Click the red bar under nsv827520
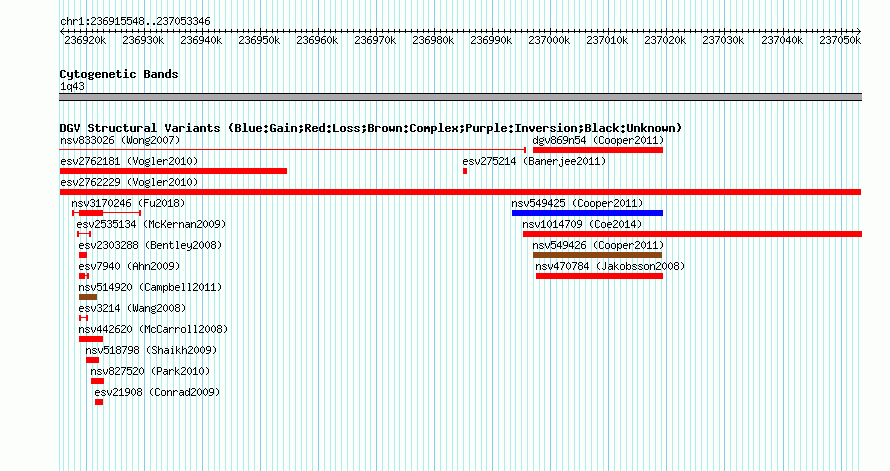This screenshot has height=471, width=890. coord(97,381)
